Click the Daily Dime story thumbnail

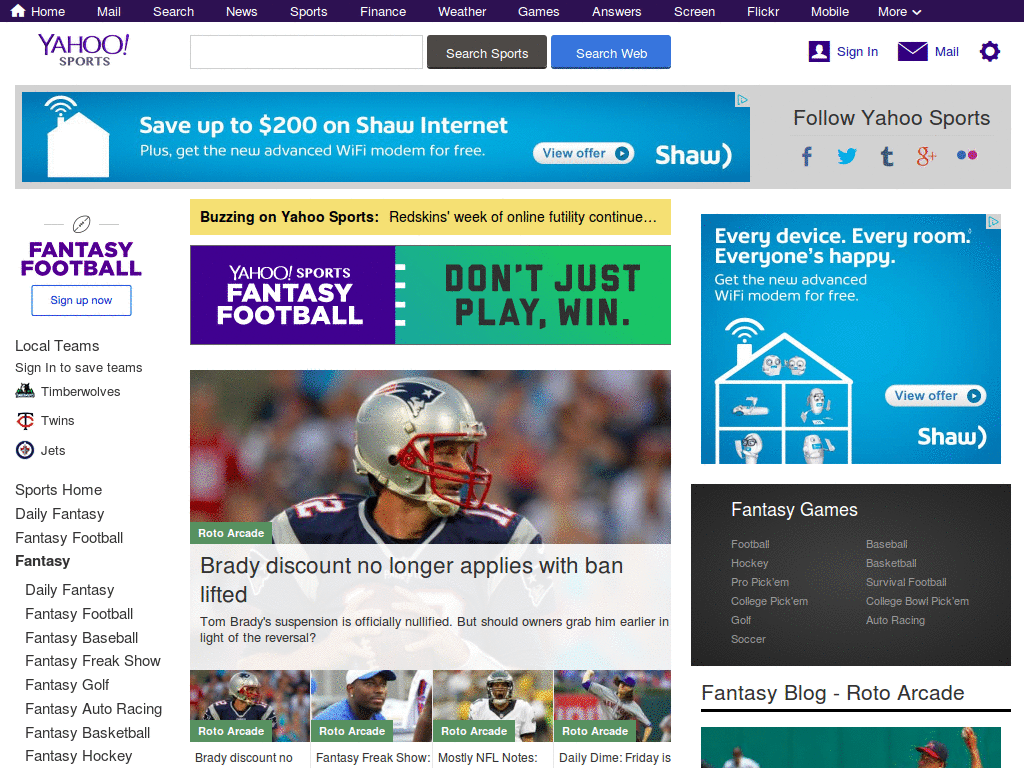(613, 706)
